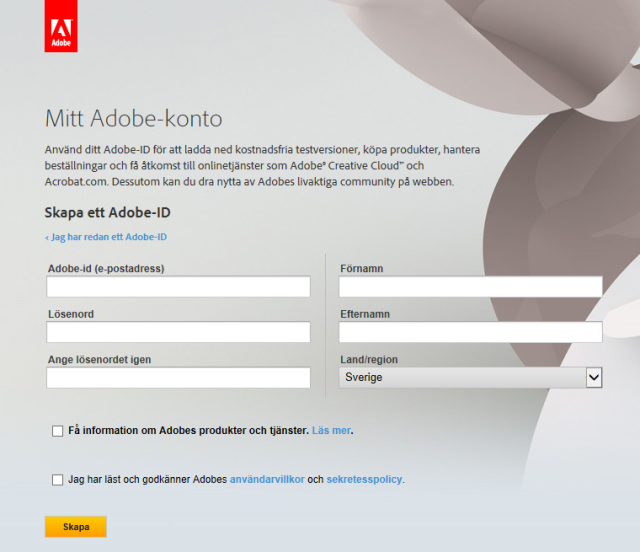Open the Land/region dropdown showing Sverige
Viewport: 640px width, 552px height.
(x=470, y=377)
